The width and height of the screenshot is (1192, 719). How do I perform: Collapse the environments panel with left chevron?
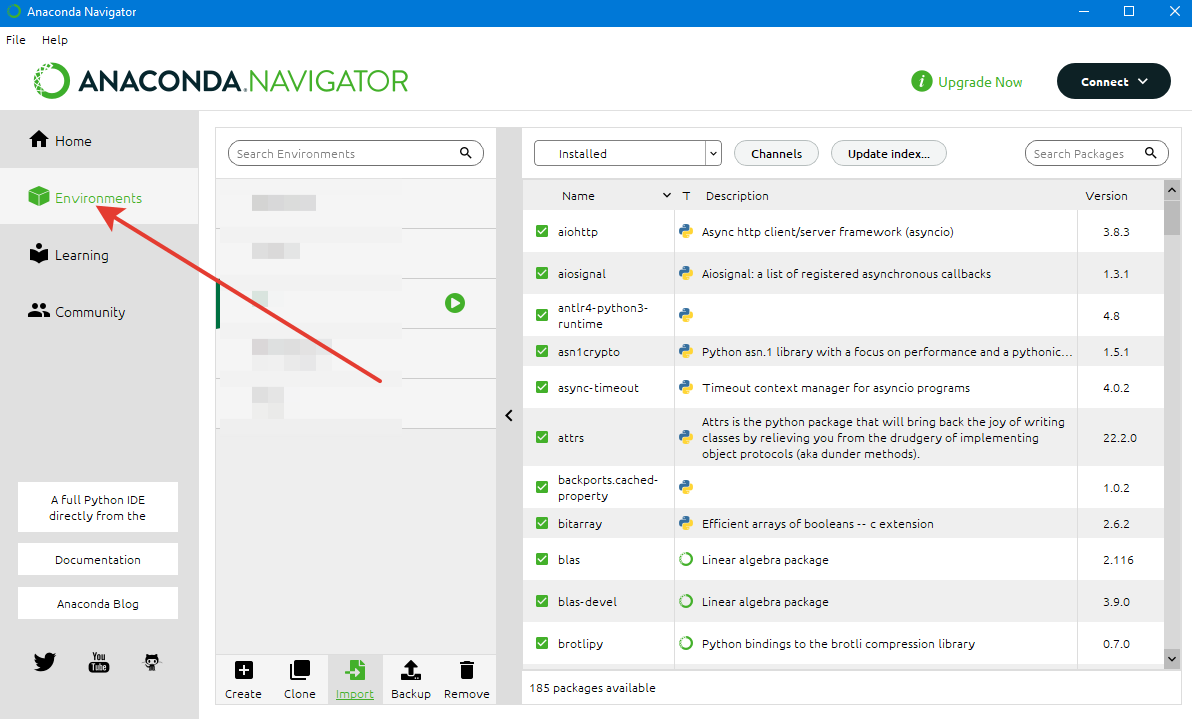click(x=509, y=416)
